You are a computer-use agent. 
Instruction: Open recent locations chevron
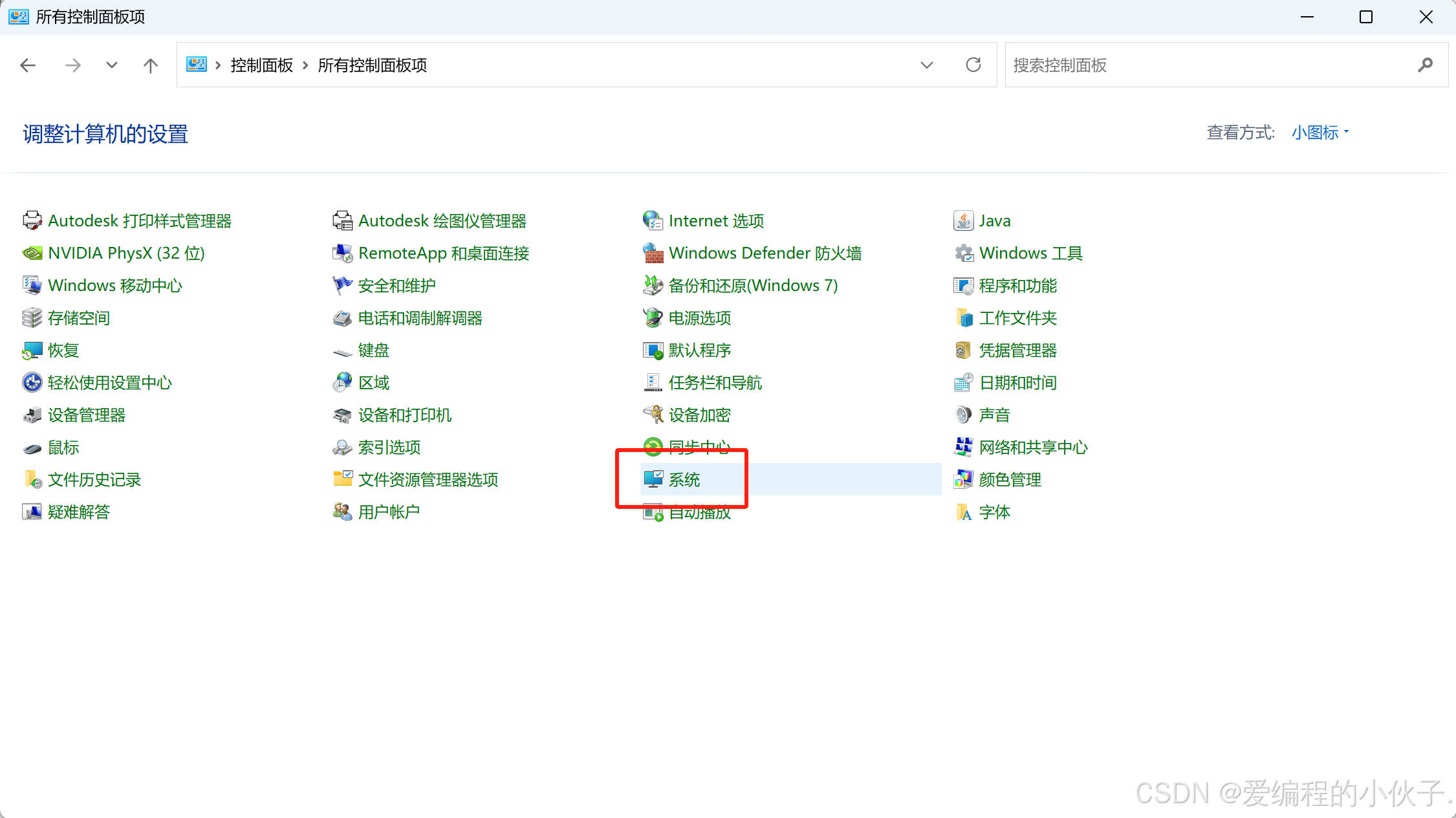click(x=112, y=65)
